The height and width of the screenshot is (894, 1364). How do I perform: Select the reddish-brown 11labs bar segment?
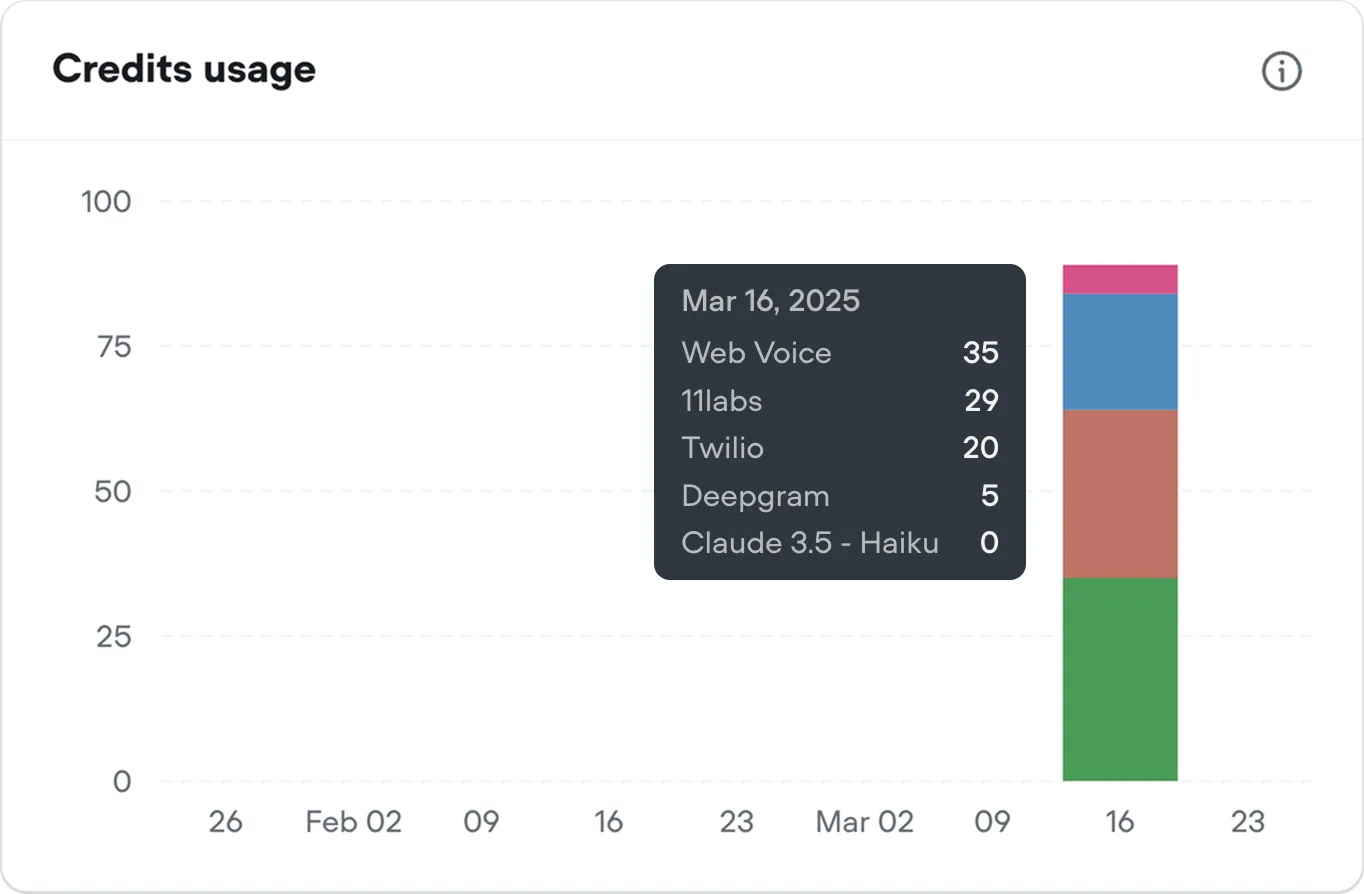pos(1120,494)
